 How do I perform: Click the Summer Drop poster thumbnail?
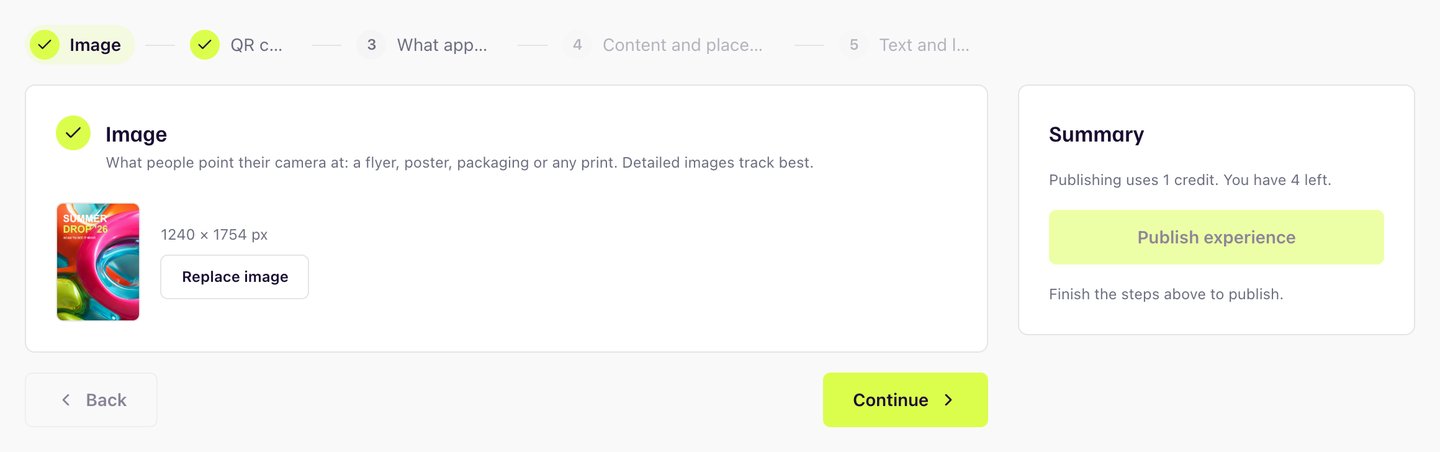pos(98,262)
